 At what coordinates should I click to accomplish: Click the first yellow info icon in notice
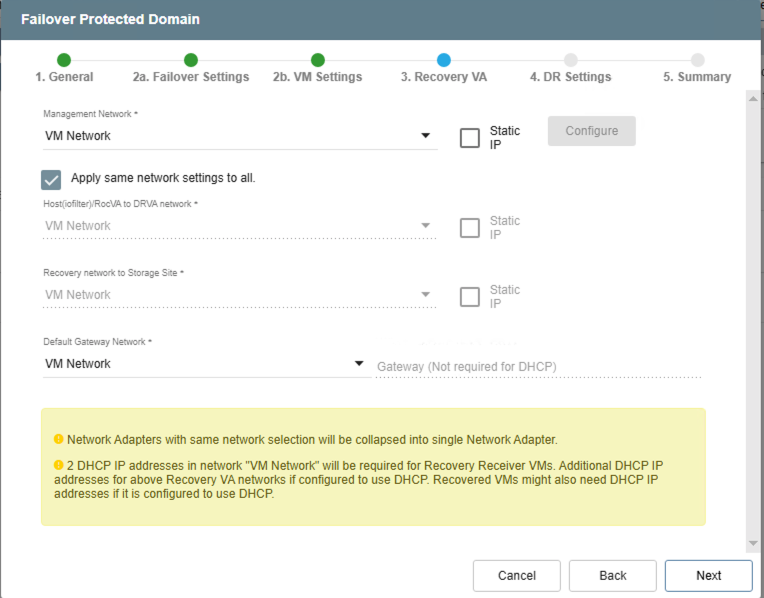pos(58,439)
